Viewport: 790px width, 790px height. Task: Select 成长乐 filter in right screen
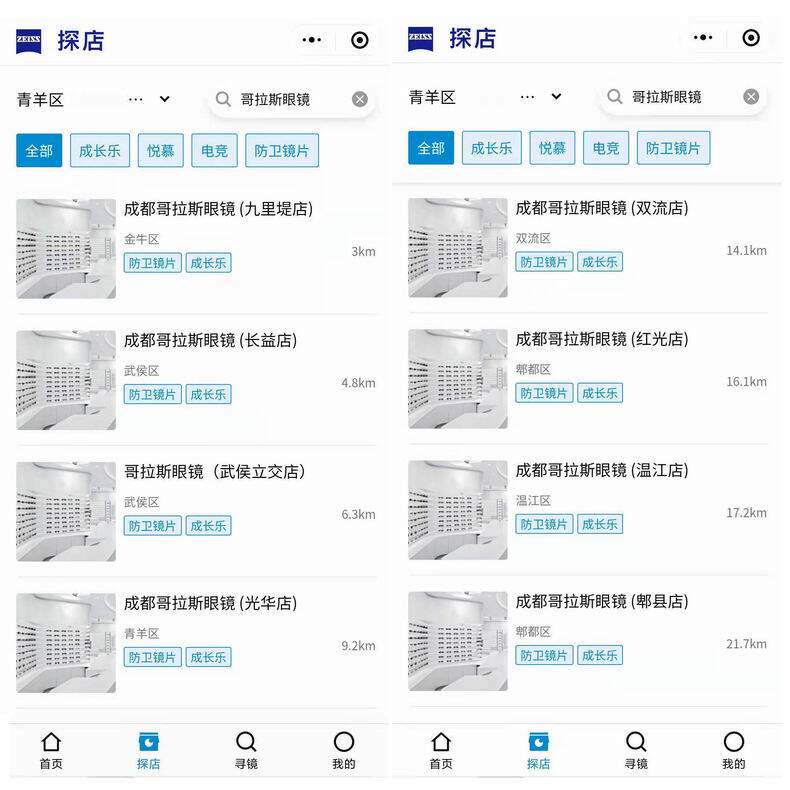point(491,148)
